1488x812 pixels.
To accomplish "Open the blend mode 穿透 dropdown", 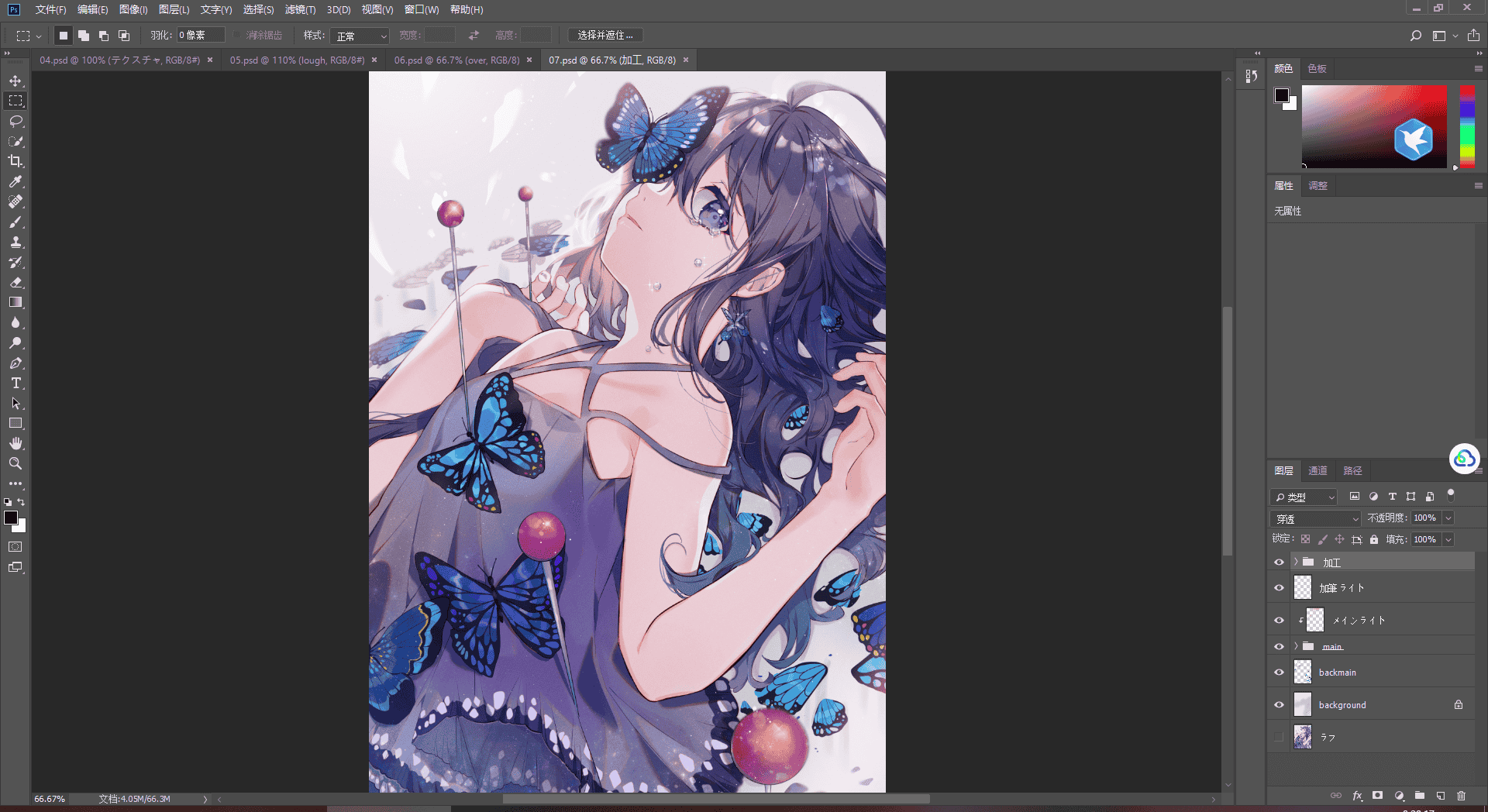I will [1316, 518].
